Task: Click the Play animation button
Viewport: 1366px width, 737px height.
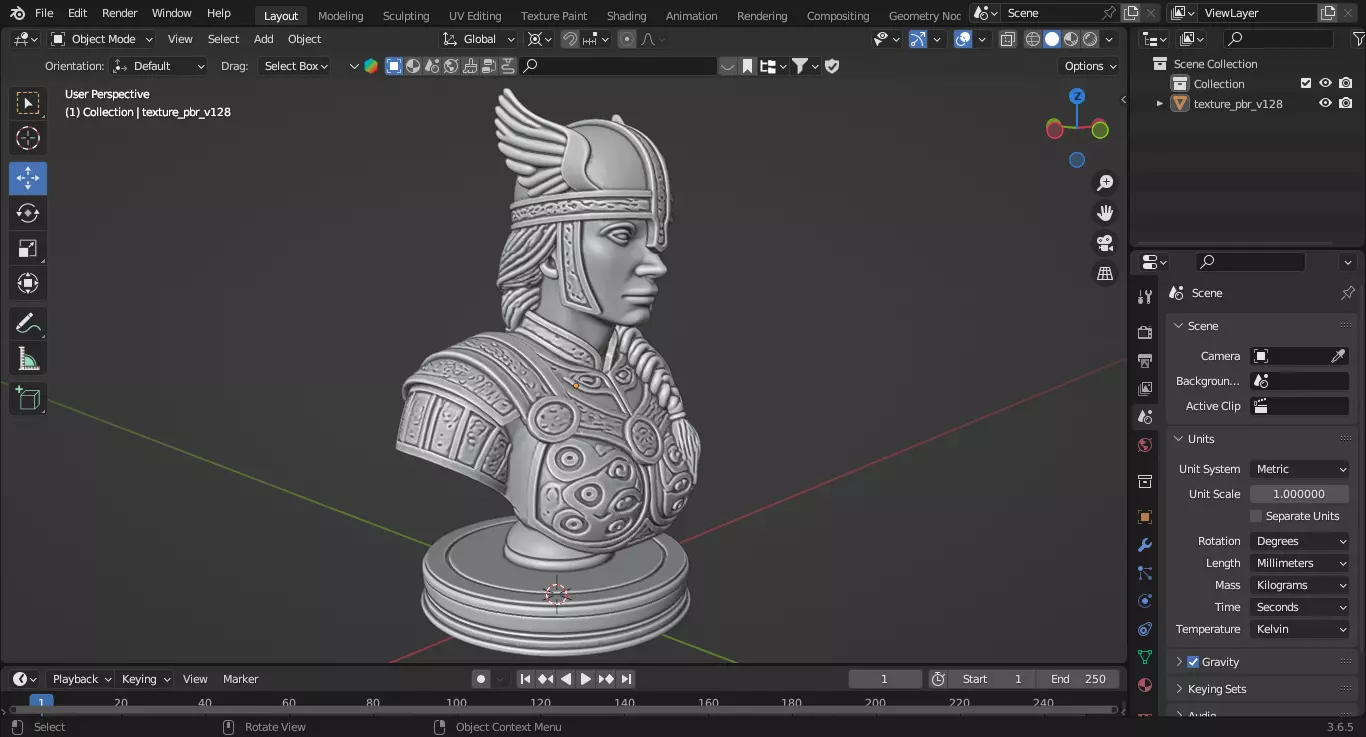Action: pos(586,679)
